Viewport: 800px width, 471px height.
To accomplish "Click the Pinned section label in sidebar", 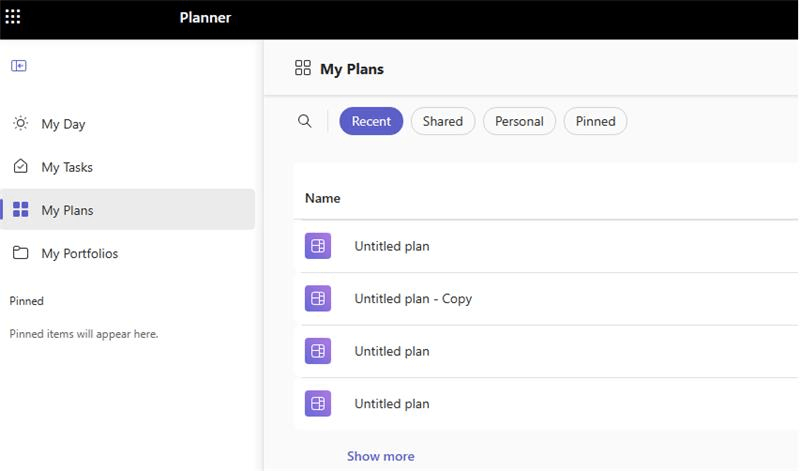I will 27,301.
